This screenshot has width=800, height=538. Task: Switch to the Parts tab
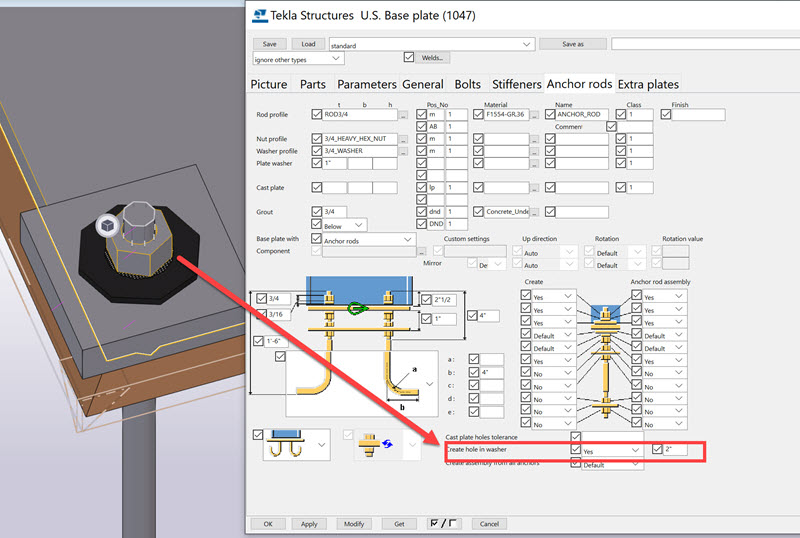point(313,84)
